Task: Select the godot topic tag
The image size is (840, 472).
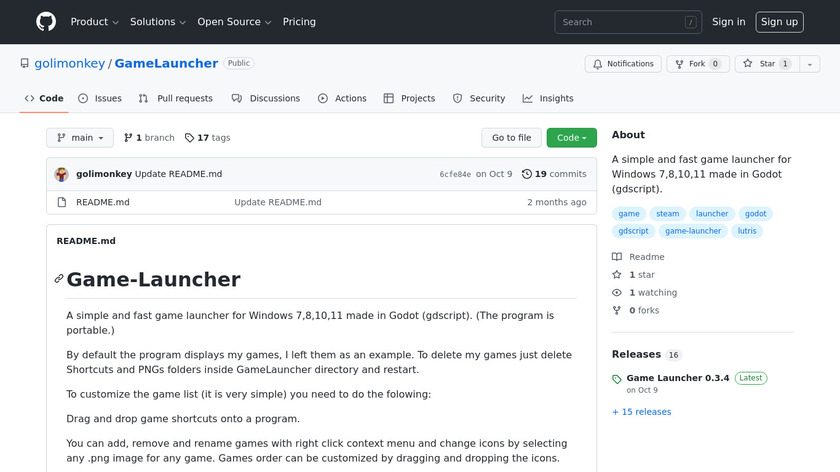Action: coord(755,214)
